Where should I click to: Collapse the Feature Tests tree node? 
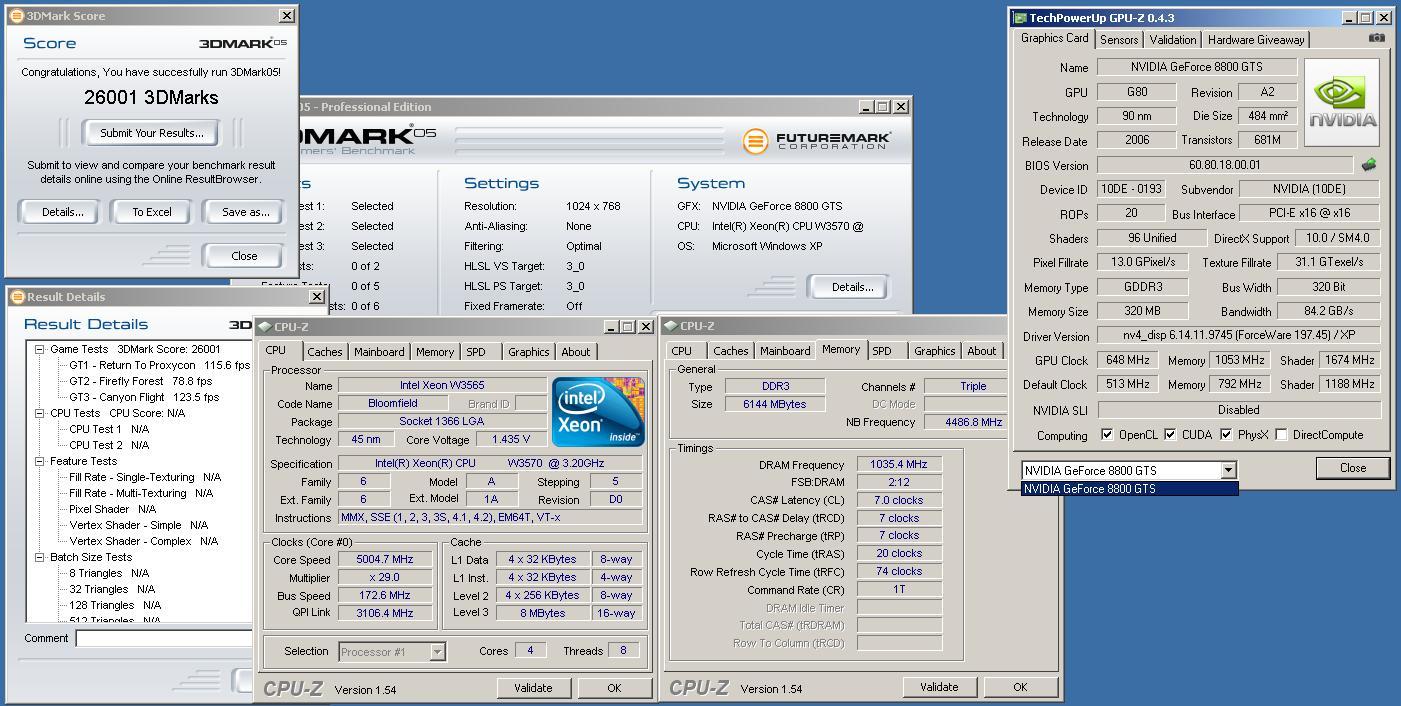[x=40, y=461]
